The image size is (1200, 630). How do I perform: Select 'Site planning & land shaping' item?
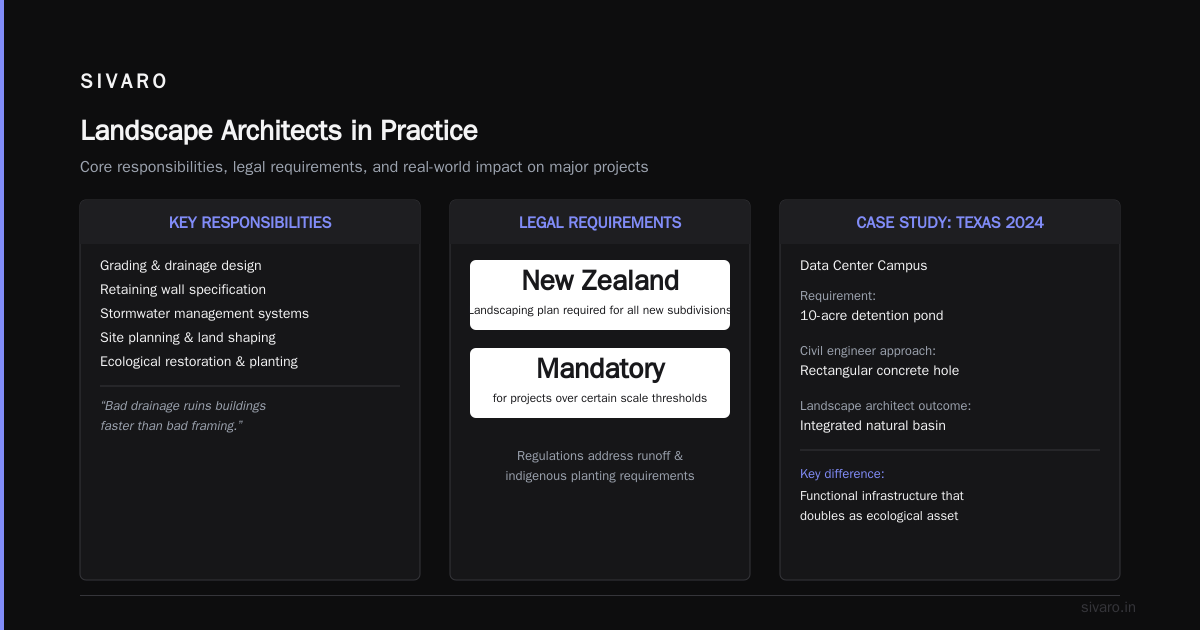[x=188, y=338]
